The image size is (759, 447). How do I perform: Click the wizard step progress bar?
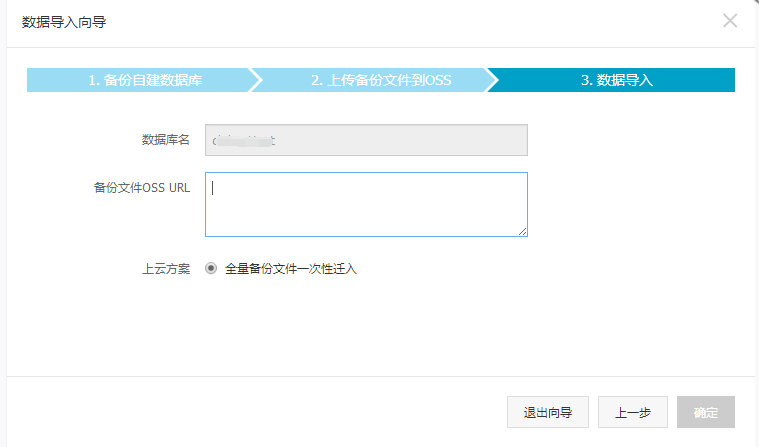380,80
